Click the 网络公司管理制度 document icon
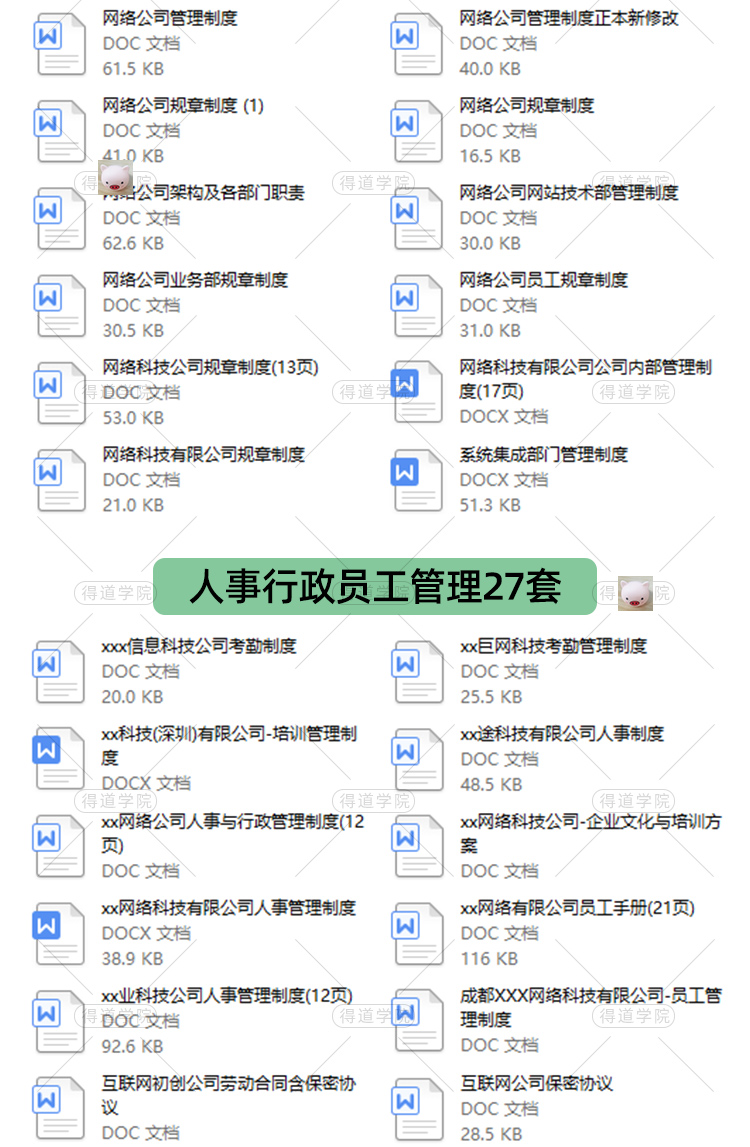The height and width of the screenshot is (1147, 750). pyautogui.click(x=60, y=44)
